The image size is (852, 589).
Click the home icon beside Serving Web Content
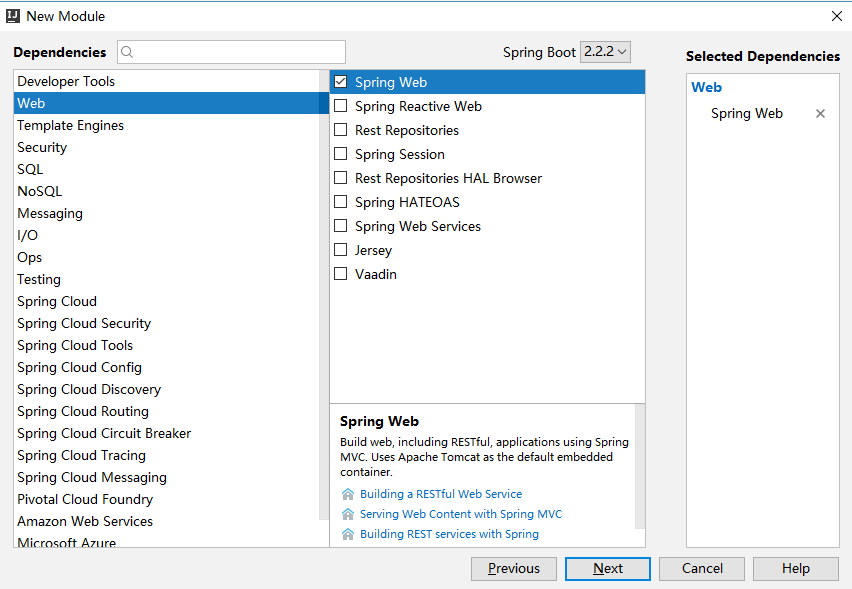[348, 514]
